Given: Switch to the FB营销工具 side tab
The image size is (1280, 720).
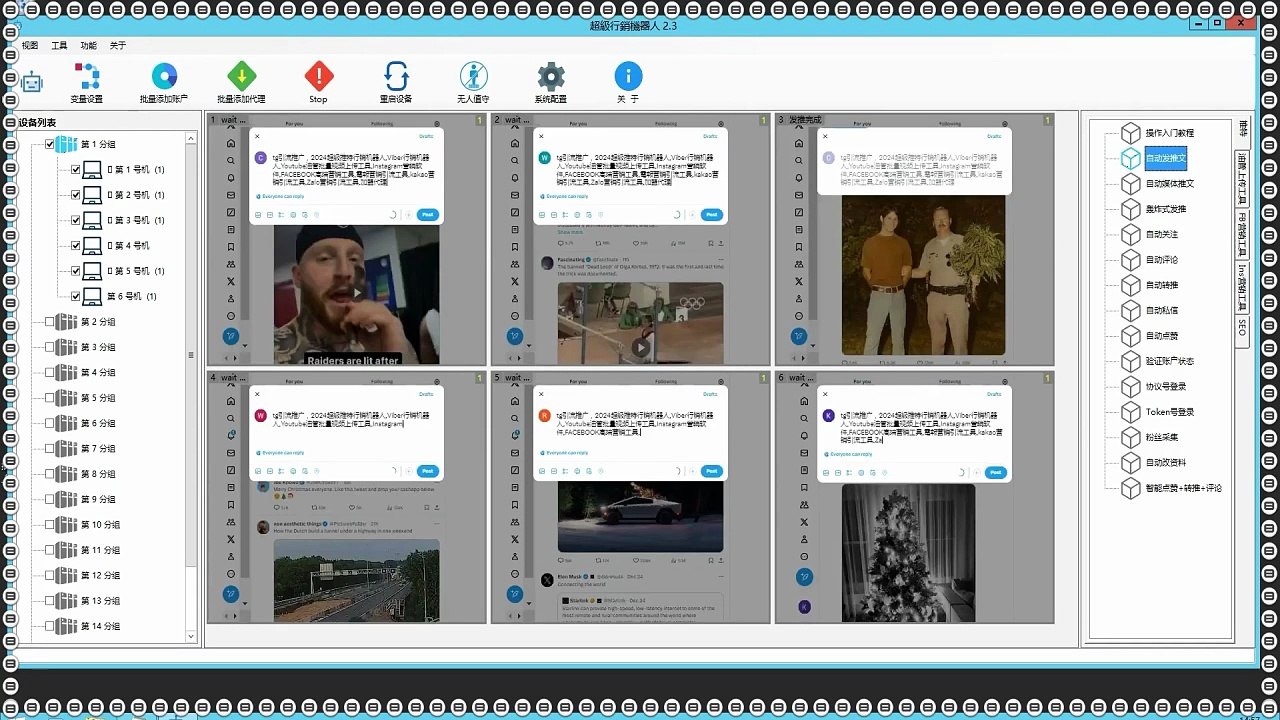Looking at the screenshot, I should pyautogui.click(x=1243, y=232).
